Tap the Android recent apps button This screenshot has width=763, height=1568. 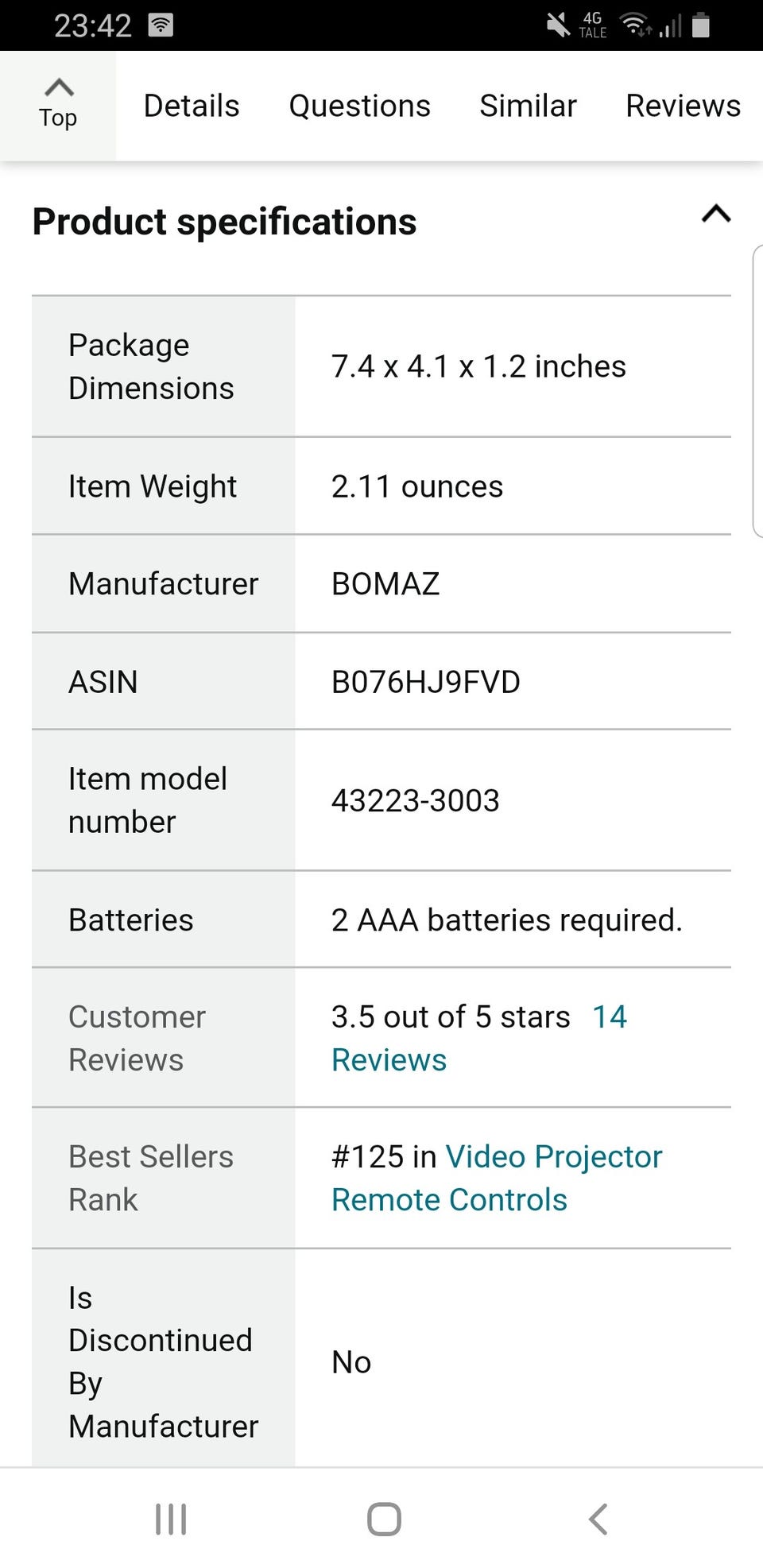tap(171, 1519)
